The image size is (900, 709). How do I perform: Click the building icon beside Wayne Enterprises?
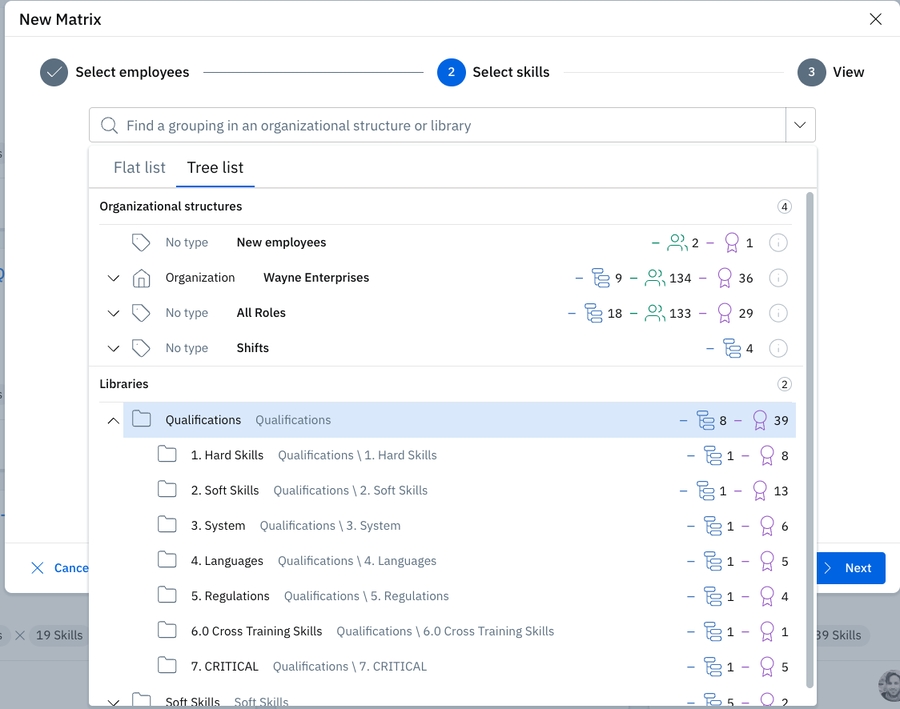[x=141, y=278]
